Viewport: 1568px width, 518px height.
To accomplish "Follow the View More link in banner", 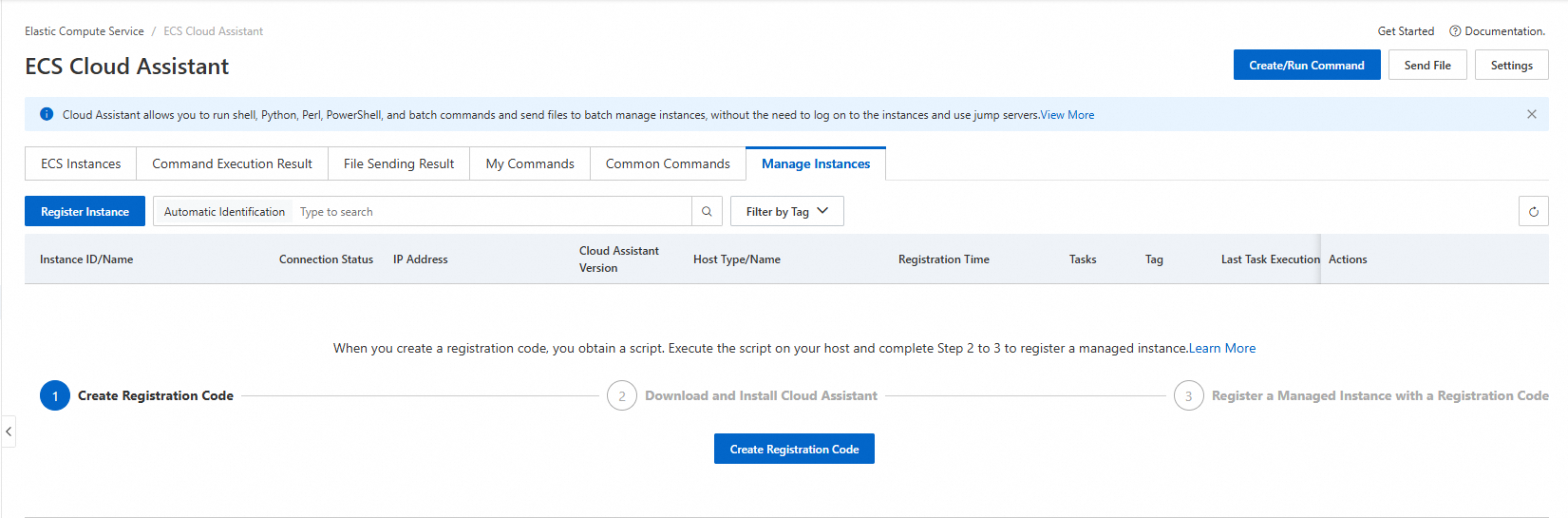I will click(x=1067, y=115).
